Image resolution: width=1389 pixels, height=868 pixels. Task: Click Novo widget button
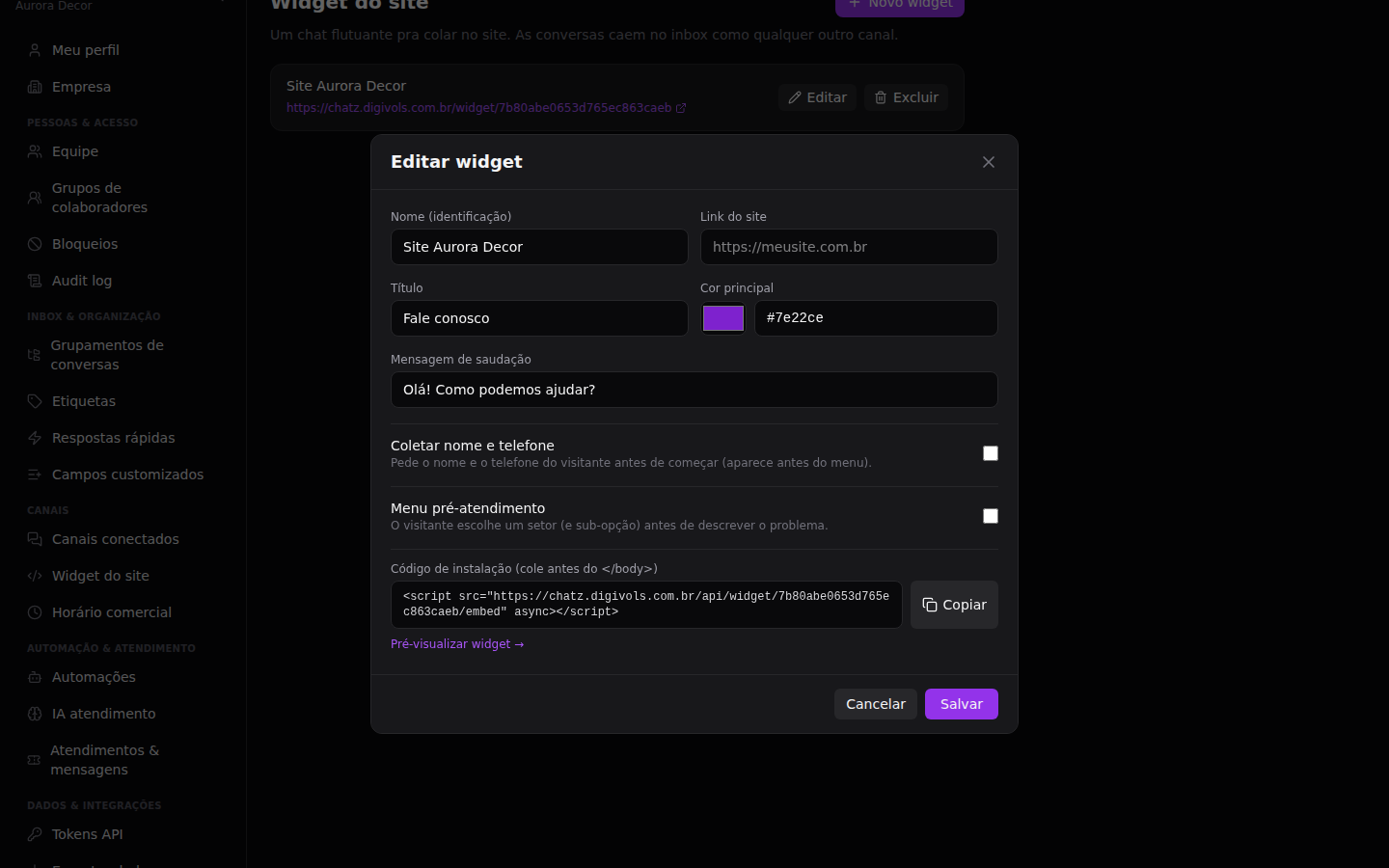(900, 5)
